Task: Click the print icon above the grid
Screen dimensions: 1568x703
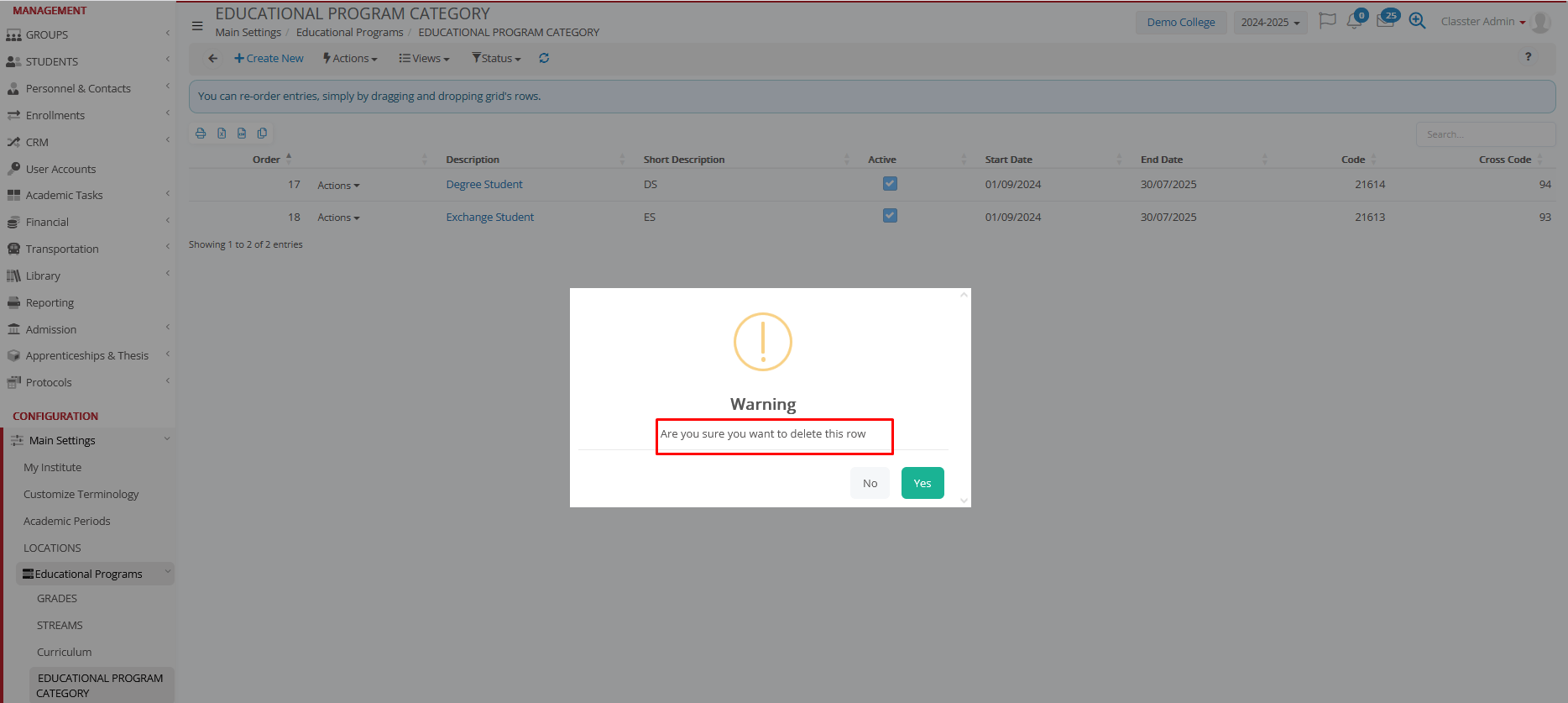Action: (201, 134)
